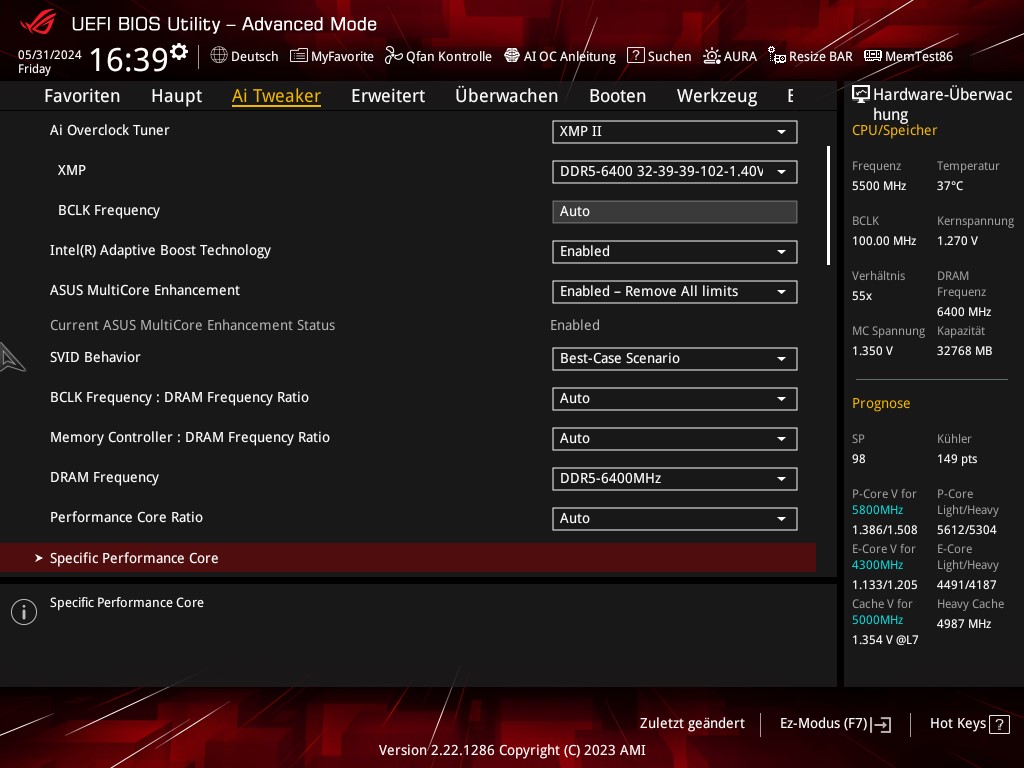1024x768 pixels.
Task: Switch to Erweitert tab
Action: point(388,96)
